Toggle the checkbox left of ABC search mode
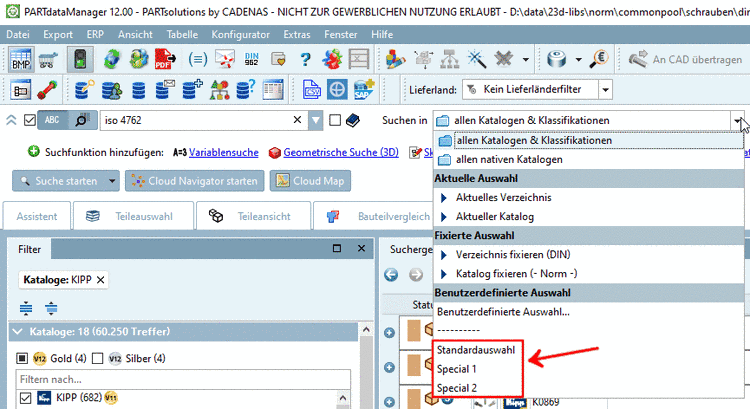 tap(30, 120)
